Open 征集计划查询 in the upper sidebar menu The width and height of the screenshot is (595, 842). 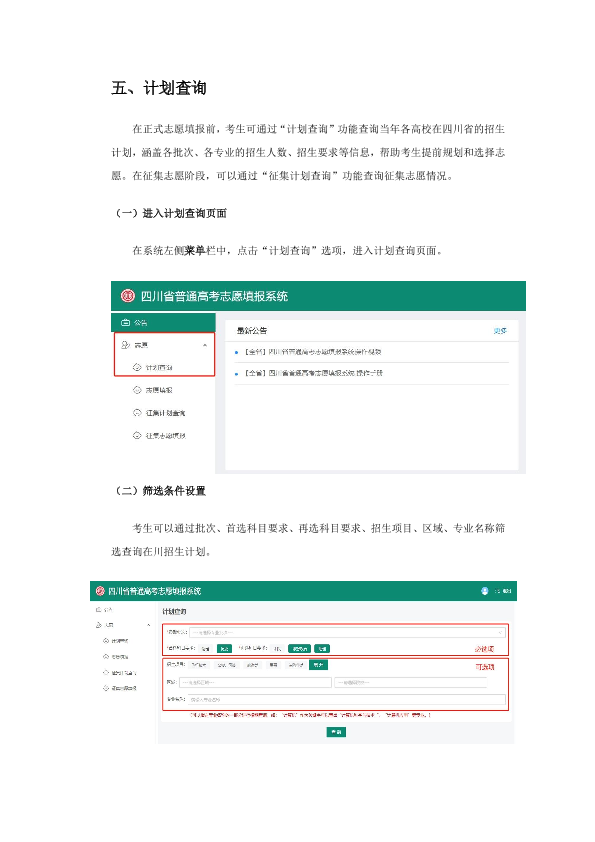(165, 413)
